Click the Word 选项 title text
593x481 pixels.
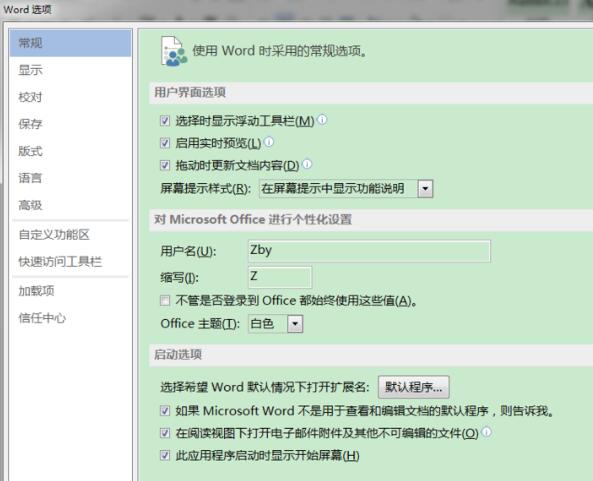27,9
